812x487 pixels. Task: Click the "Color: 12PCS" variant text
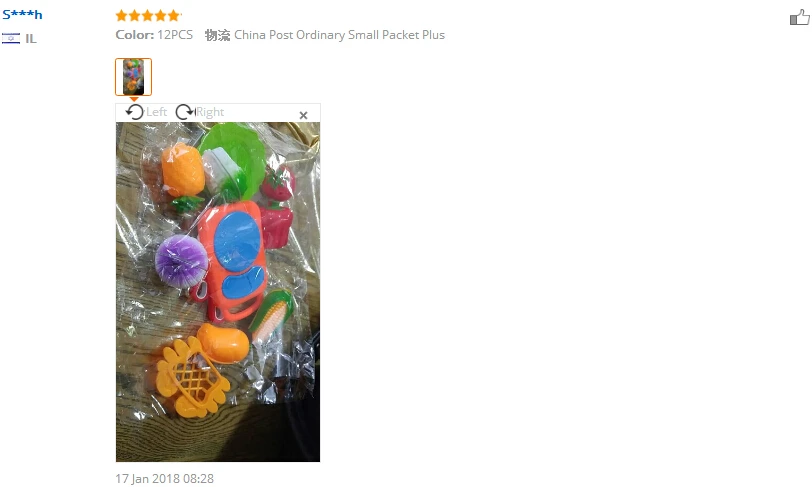coord(154,35)
